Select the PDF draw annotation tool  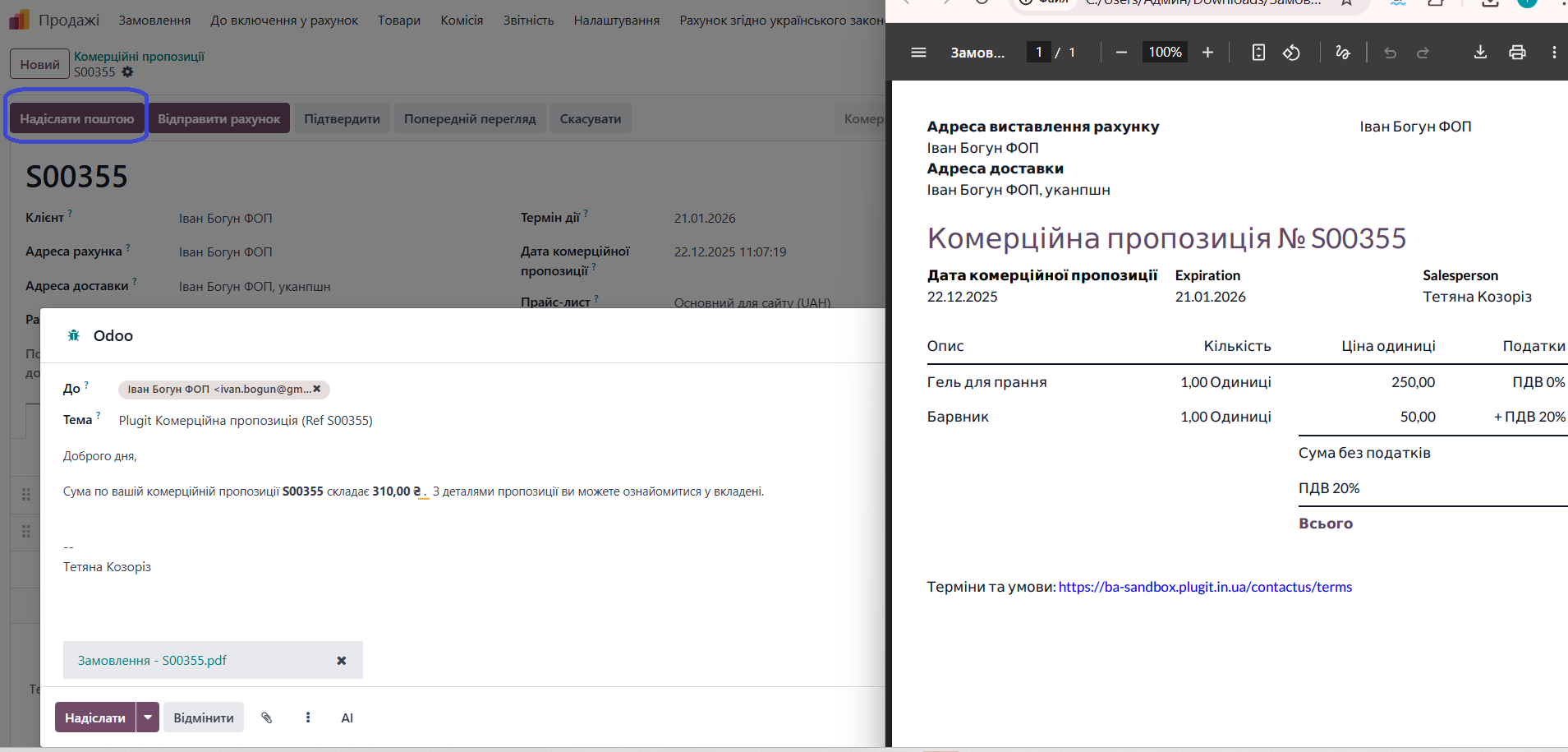click(1343, 53)
